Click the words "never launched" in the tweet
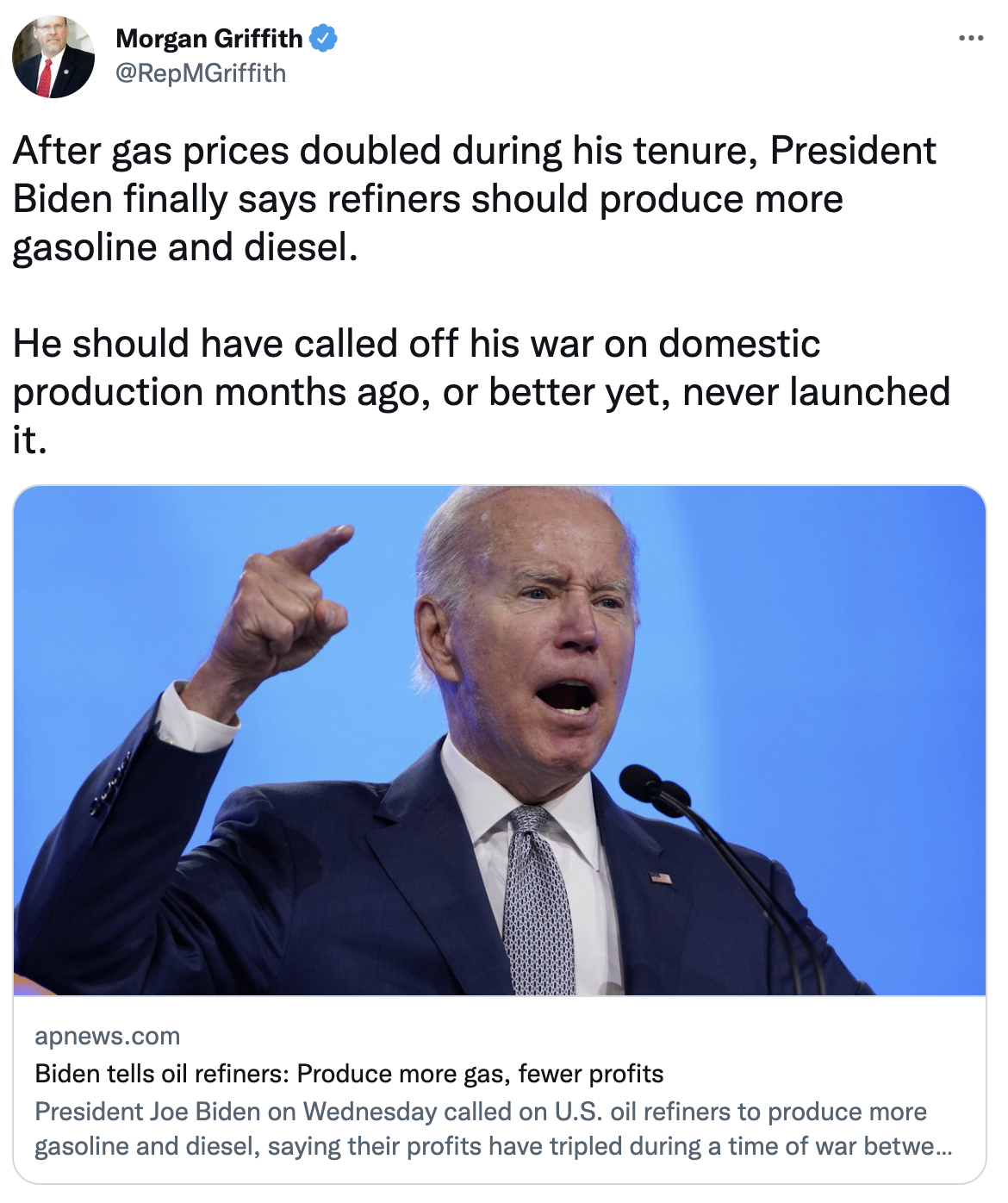The image size is (1008, 1203). [x=816, y=392]
